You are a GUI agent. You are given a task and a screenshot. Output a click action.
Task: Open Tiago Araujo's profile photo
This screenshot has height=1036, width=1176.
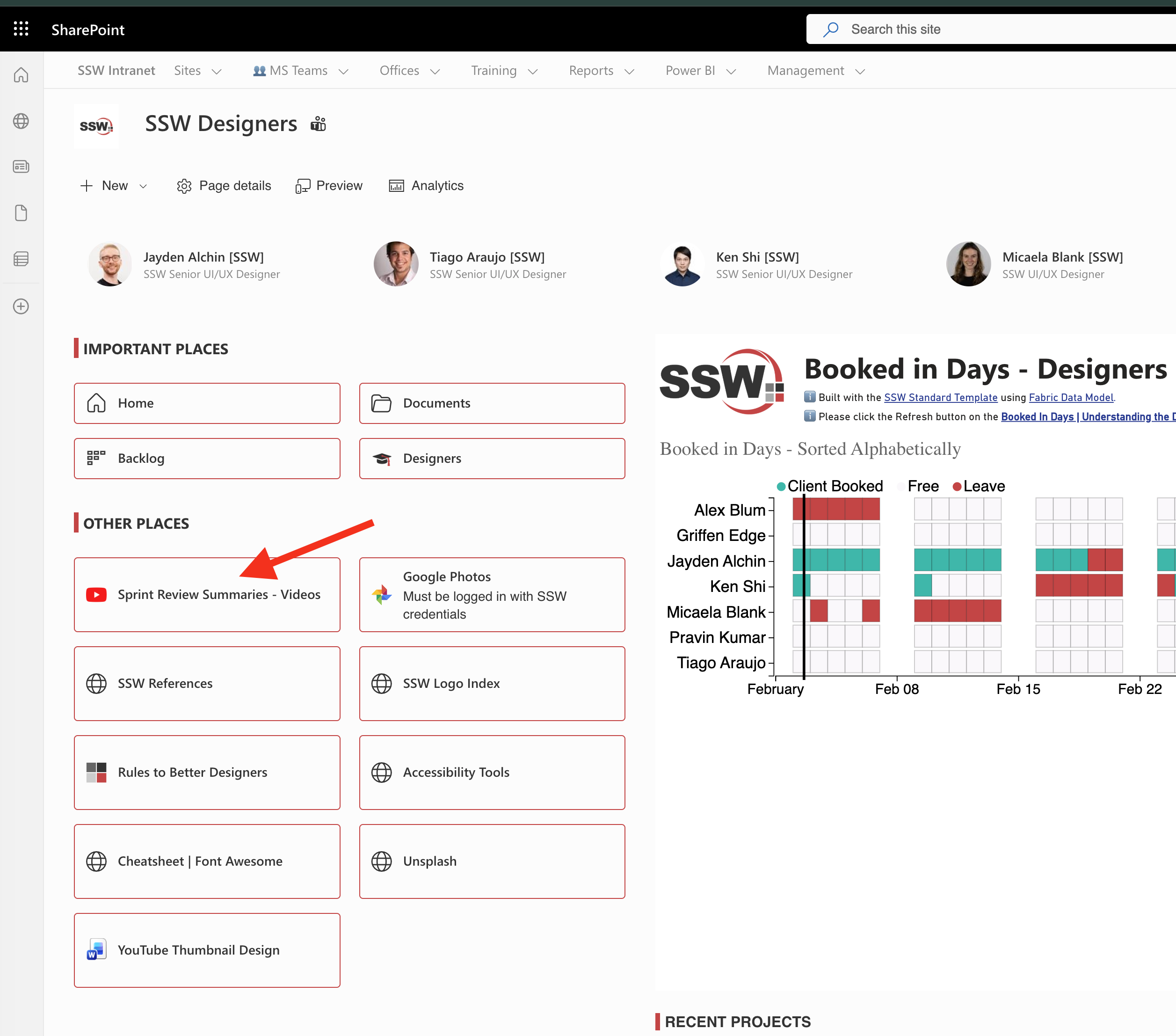396,264
